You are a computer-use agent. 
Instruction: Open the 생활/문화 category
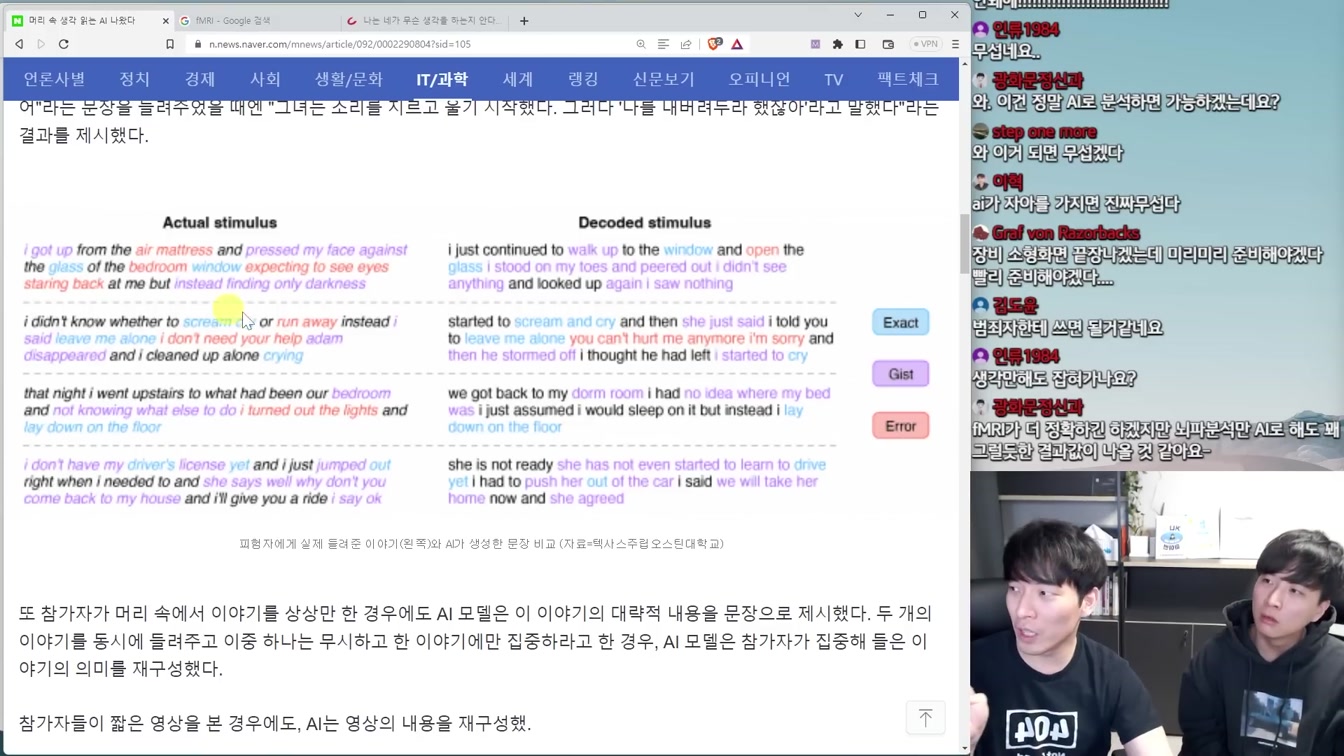coord(349,79)
